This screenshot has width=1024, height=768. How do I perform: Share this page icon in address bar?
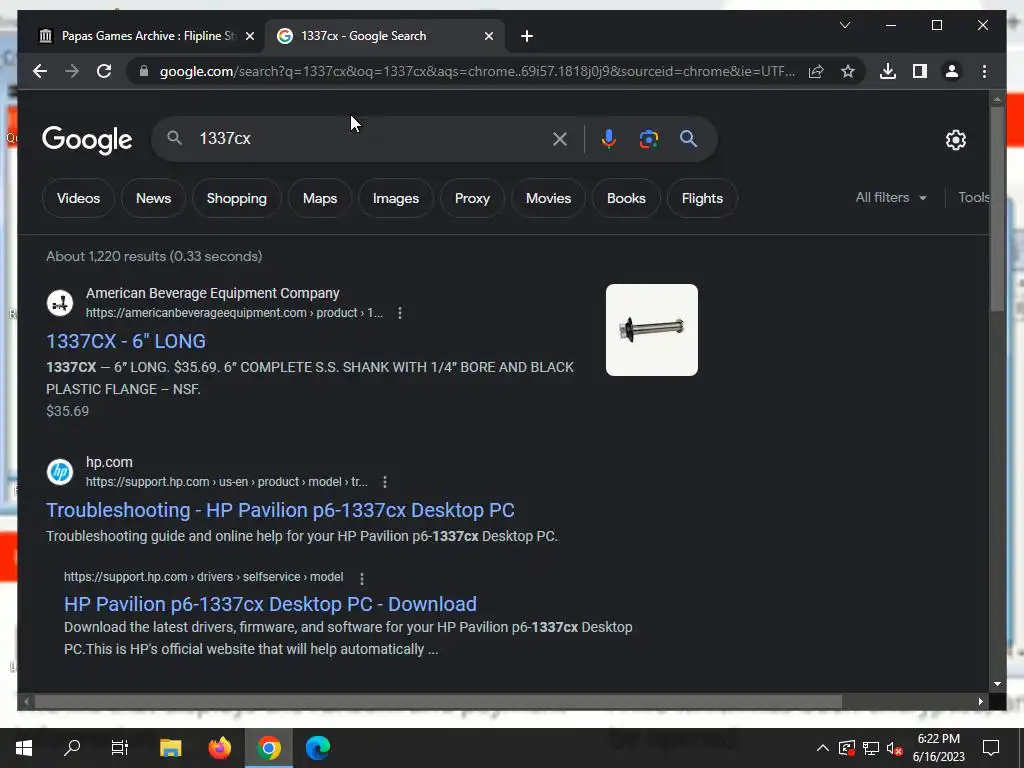click(x=816, y=71)
